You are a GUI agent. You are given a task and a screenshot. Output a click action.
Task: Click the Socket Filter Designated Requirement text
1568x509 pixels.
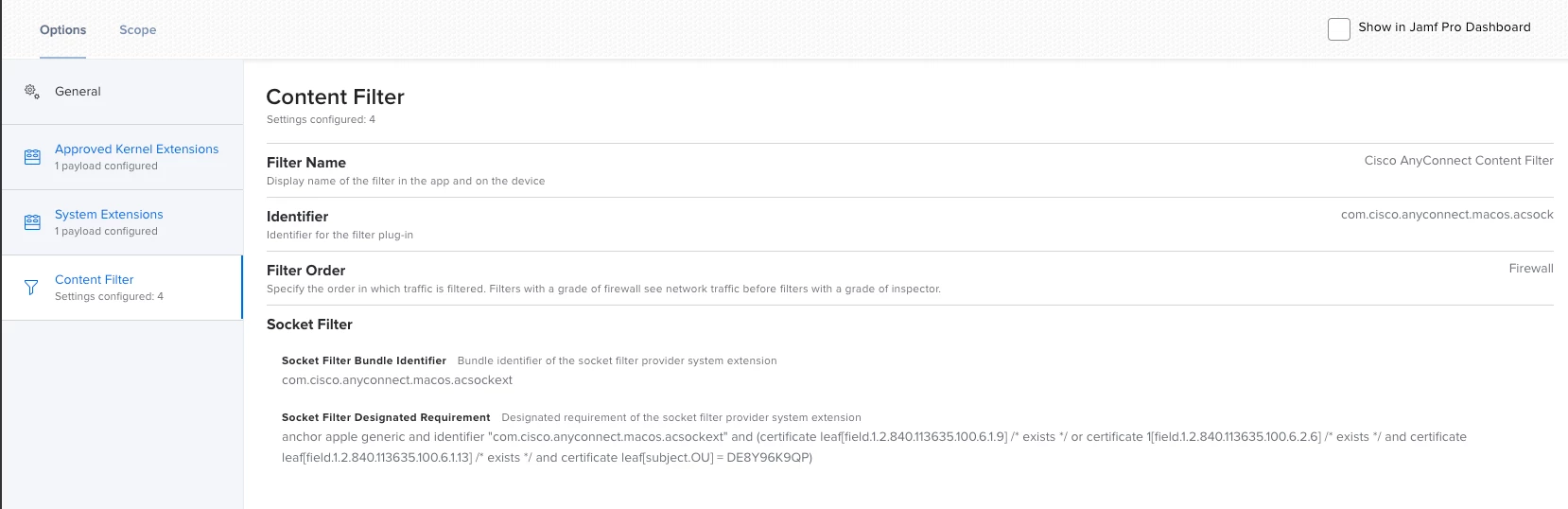coord(874,448)
